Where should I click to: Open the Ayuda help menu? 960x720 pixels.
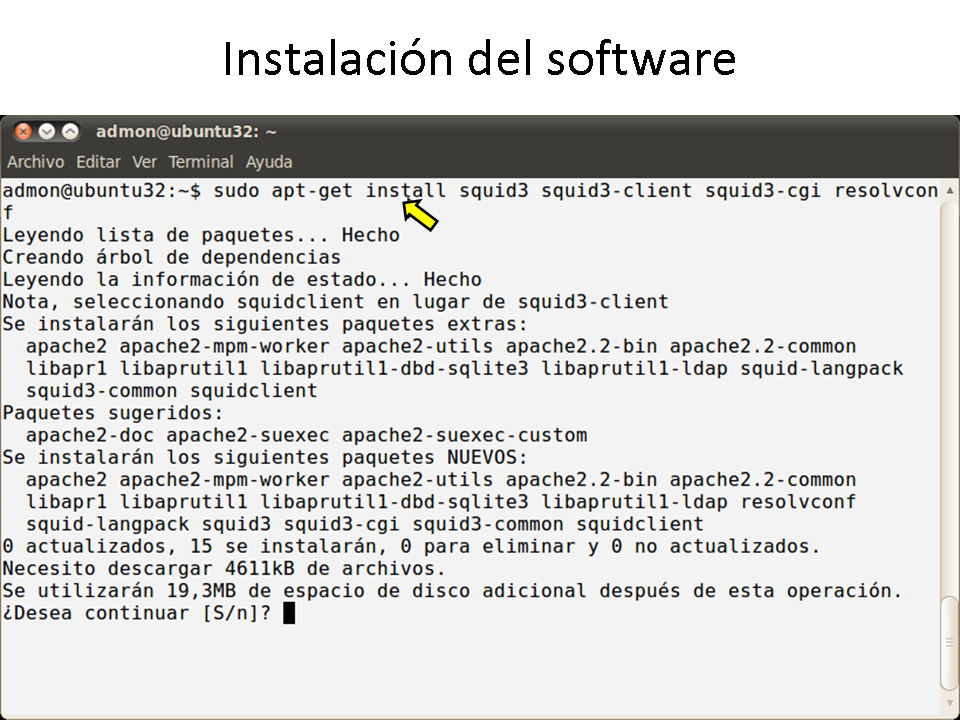[x=269, y=162]
